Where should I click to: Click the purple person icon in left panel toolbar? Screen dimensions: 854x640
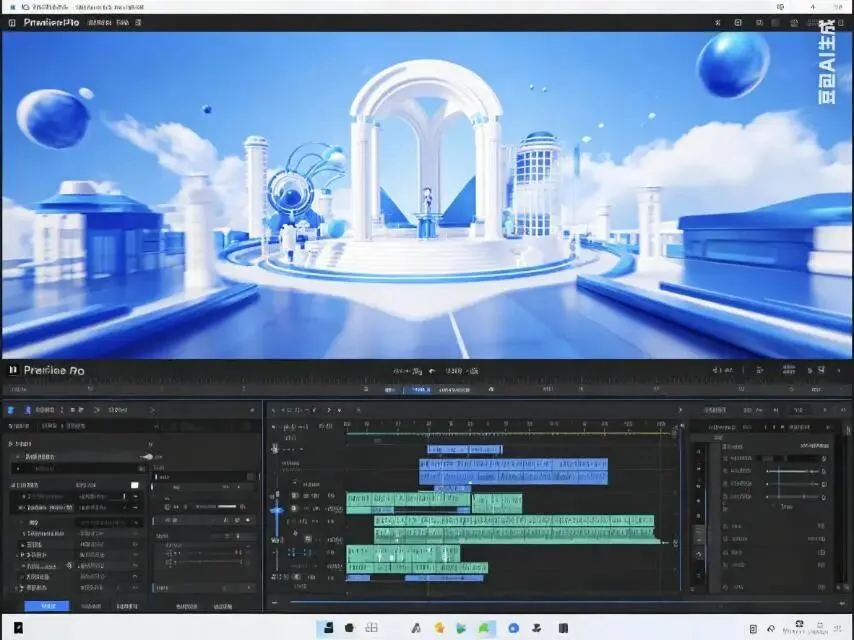[x=28, y=410]
